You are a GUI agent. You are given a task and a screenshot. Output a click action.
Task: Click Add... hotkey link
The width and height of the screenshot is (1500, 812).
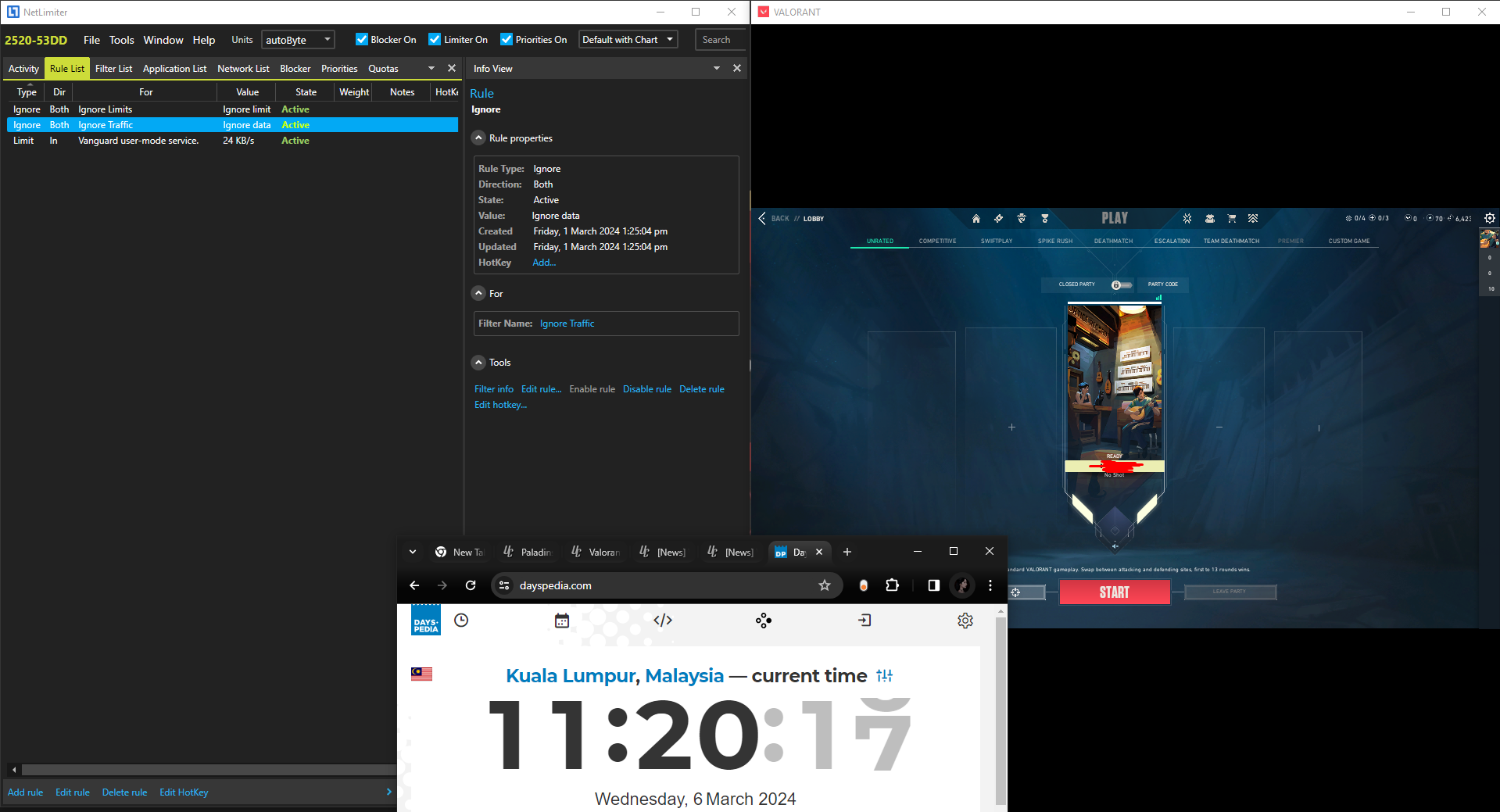544,263
